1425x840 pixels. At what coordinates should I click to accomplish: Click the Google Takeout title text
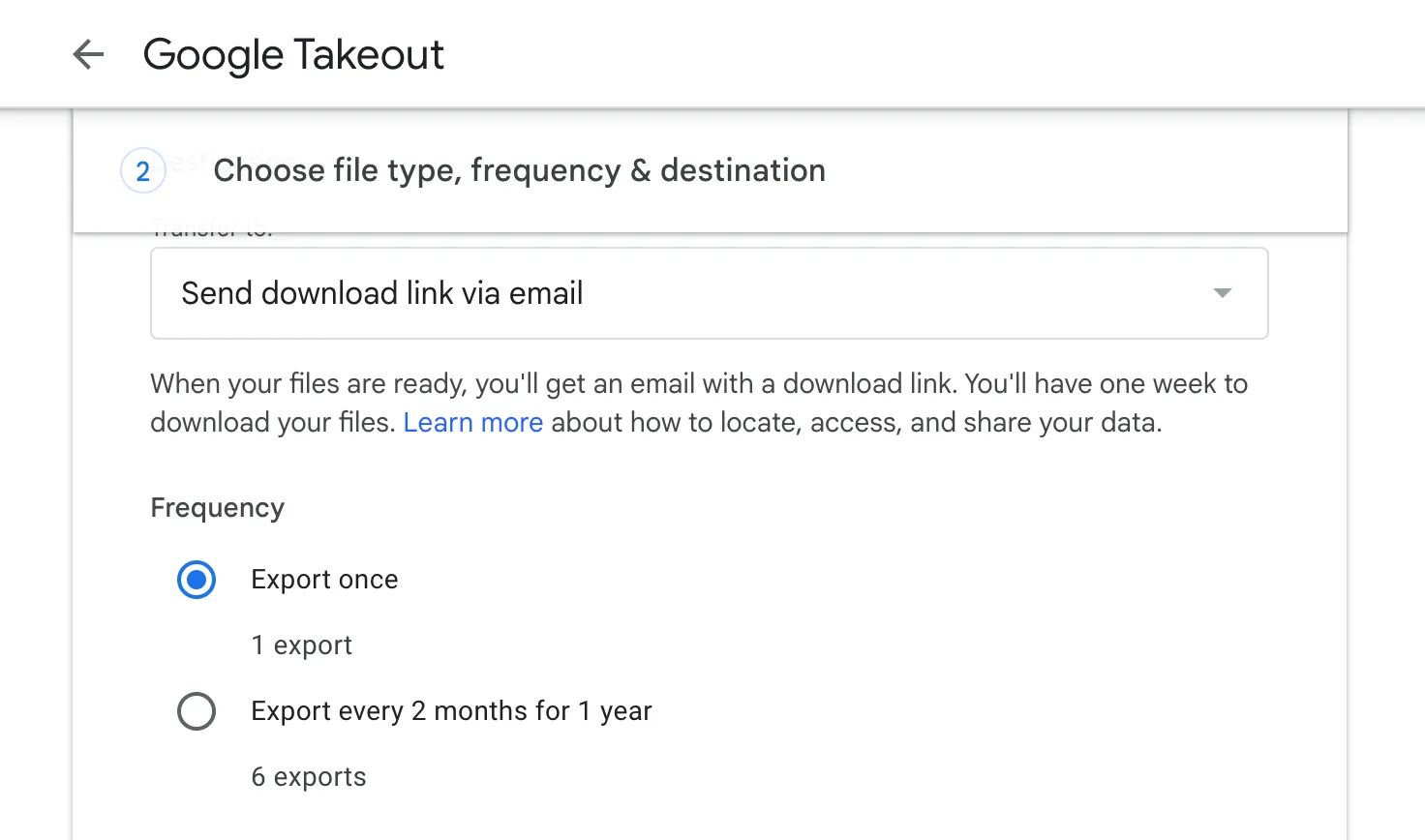tap(293, 55)
